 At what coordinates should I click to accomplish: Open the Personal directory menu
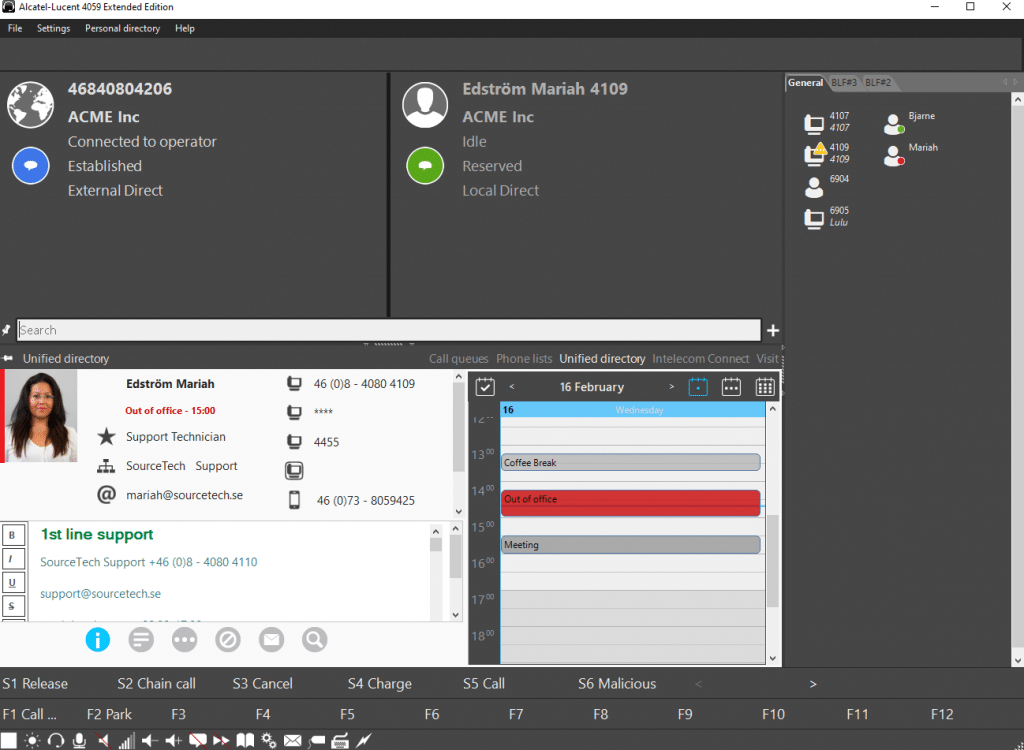click(x=123, y=29)
